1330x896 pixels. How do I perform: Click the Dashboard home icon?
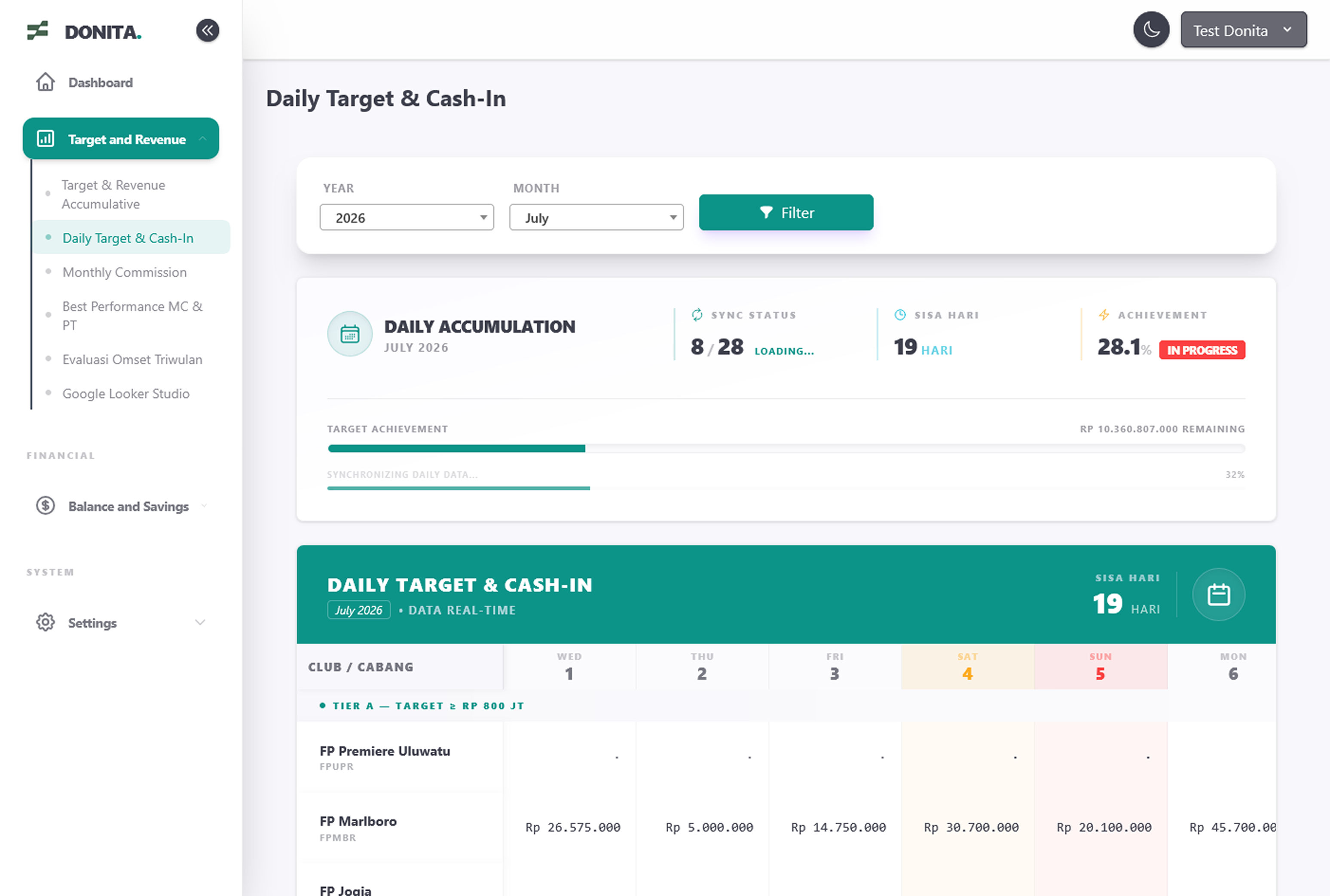click(x=45, y=82)
